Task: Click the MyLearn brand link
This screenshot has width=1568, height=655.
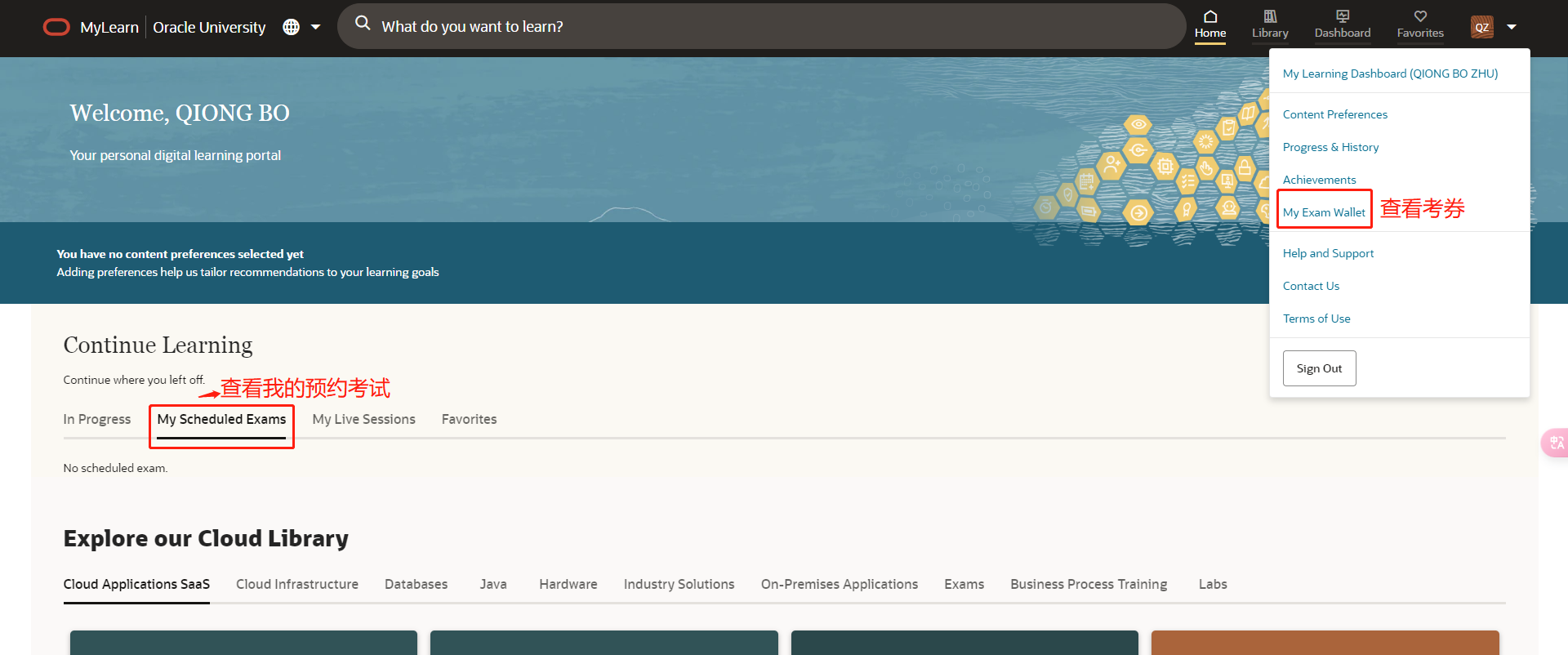Action: coord(109,27)
